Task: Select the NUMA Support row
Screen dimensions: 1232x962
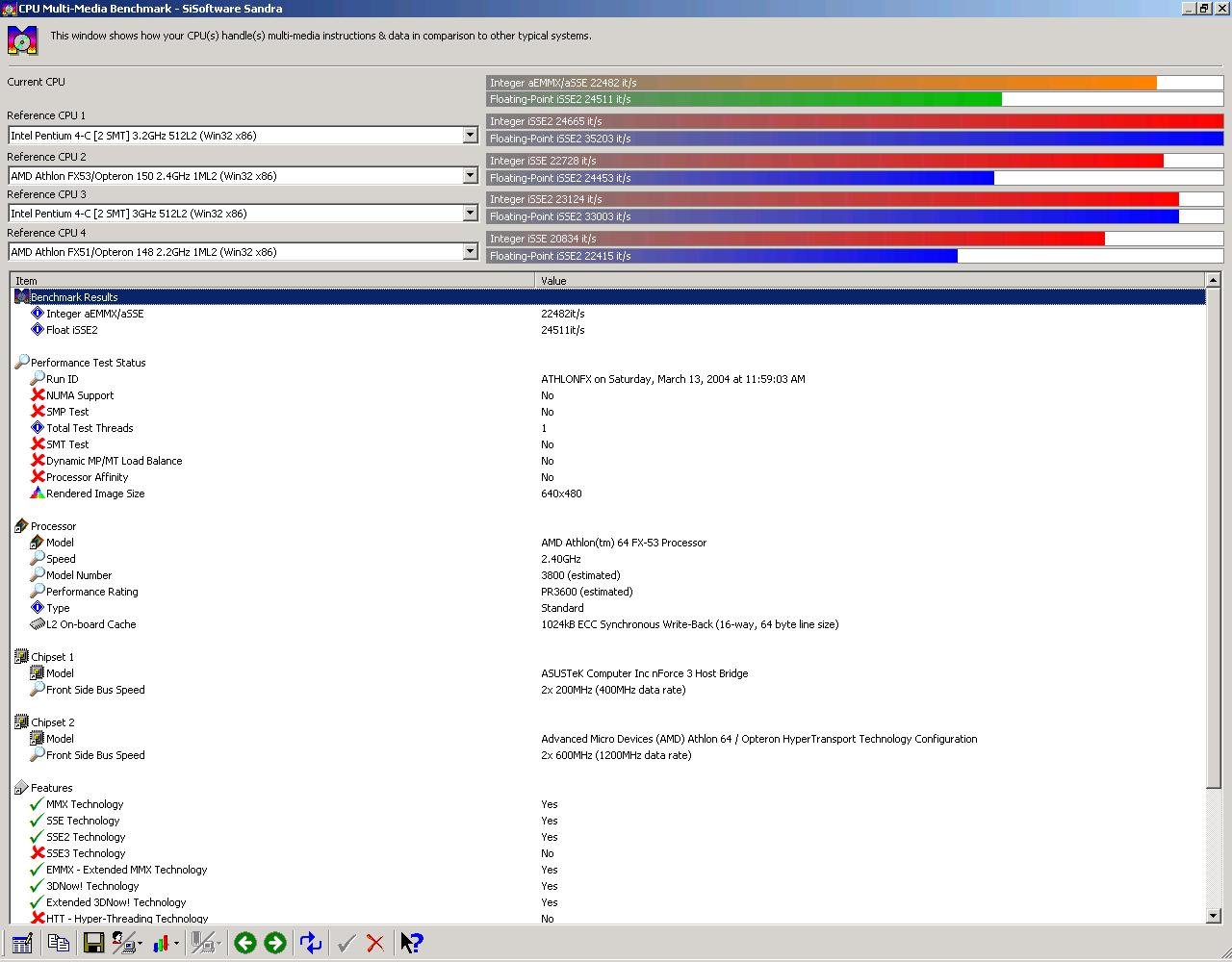Action: (608, 395)
